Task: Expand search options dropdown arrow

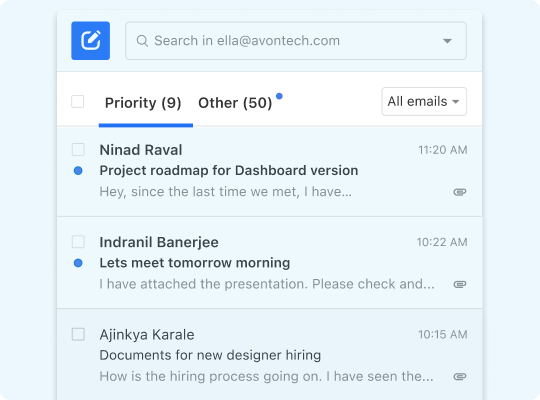Action: coord(447,41)
